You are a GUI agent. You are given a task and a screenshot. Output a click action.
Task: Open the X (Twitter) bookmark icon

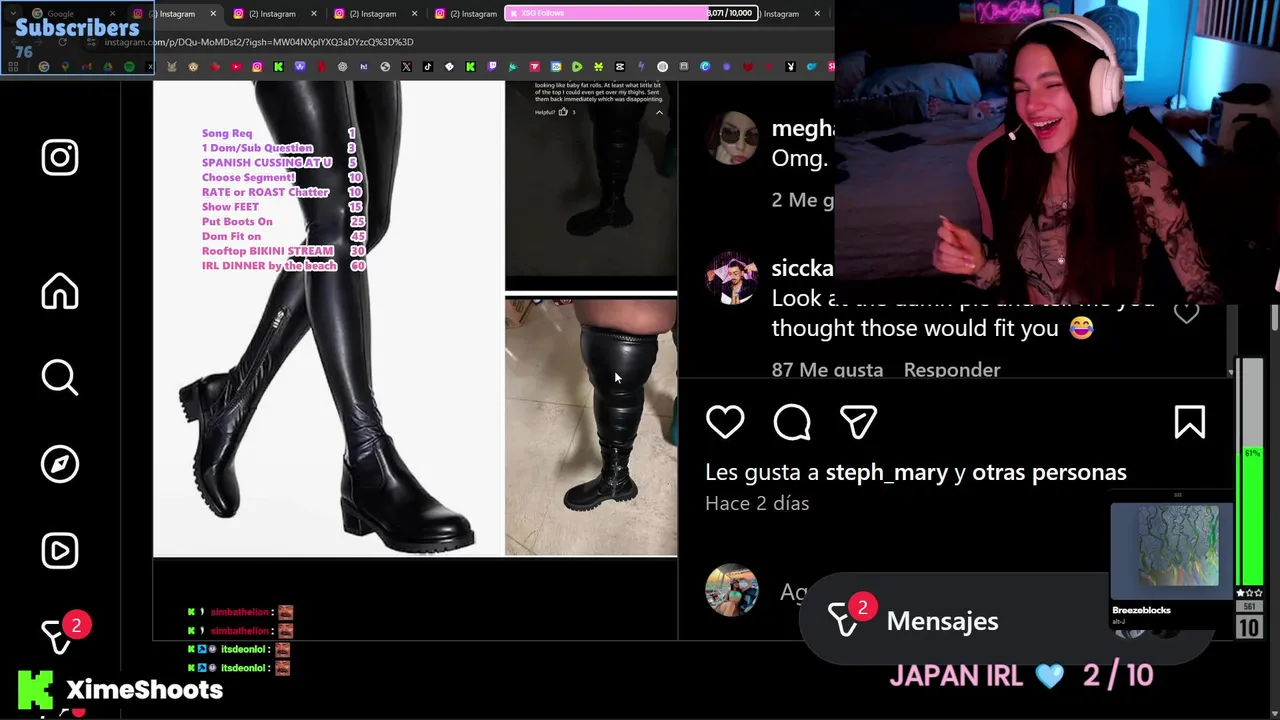(x=406, y=67)
